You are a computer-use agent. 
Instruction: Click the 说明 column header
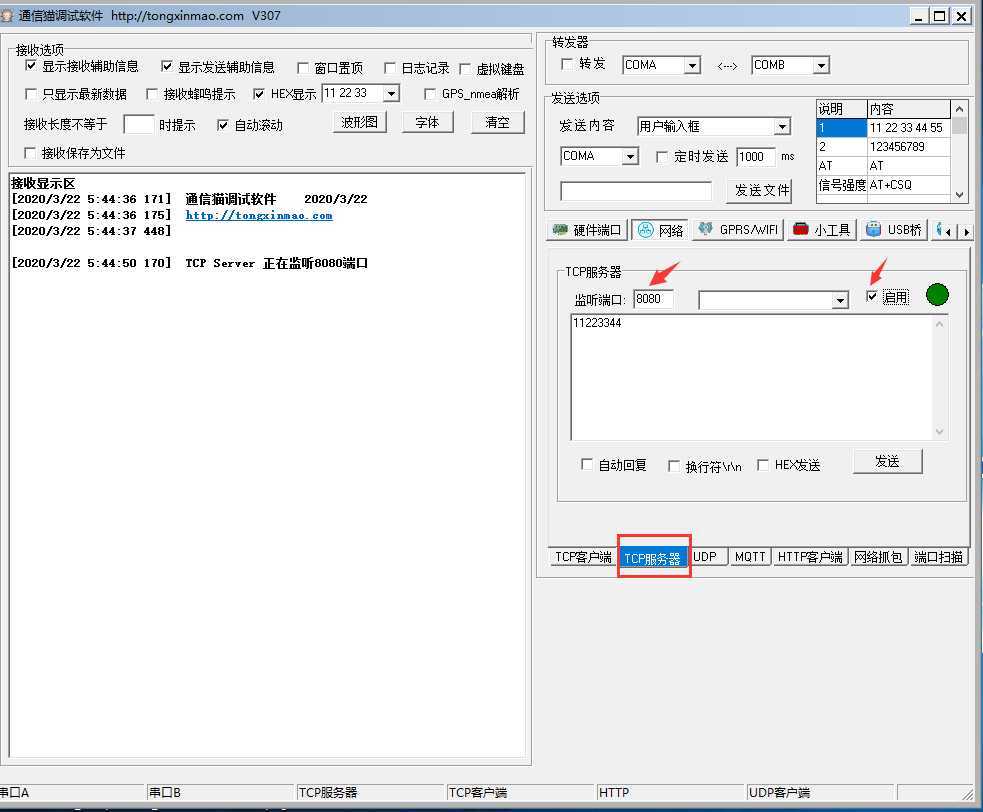click(842, 109)
